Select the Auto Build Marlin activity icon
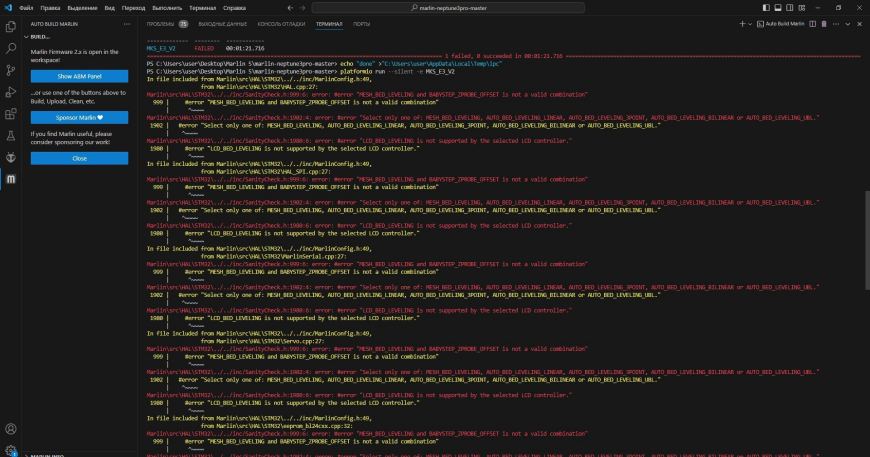Image resolution: width=870 pixels, height=457 pixels. (11, 179)
